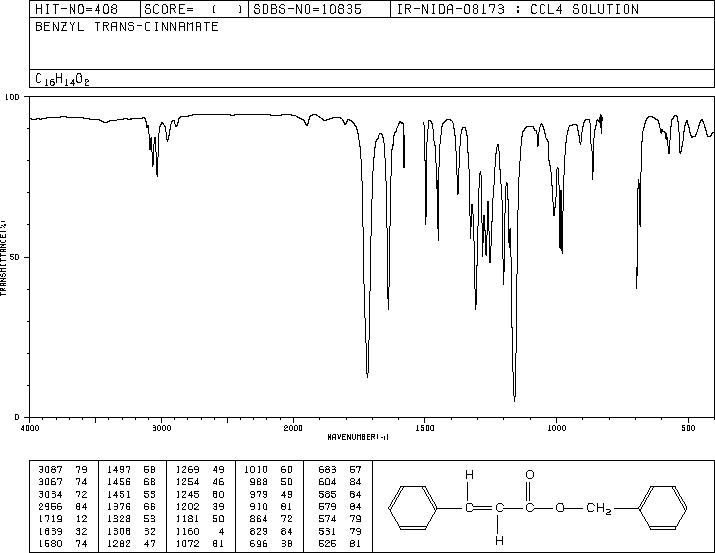Select peak table entry 1282
Screen dimensions: 715x553
[119, 543]
